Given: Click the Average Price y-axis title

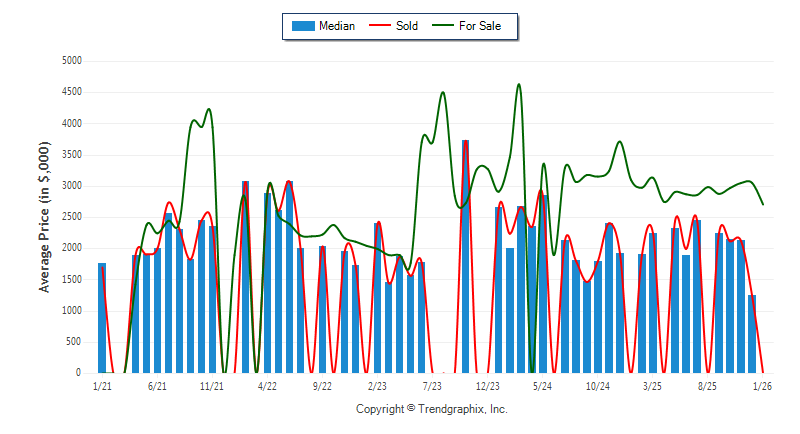Looking at the screenshot, I should point(45,217).
